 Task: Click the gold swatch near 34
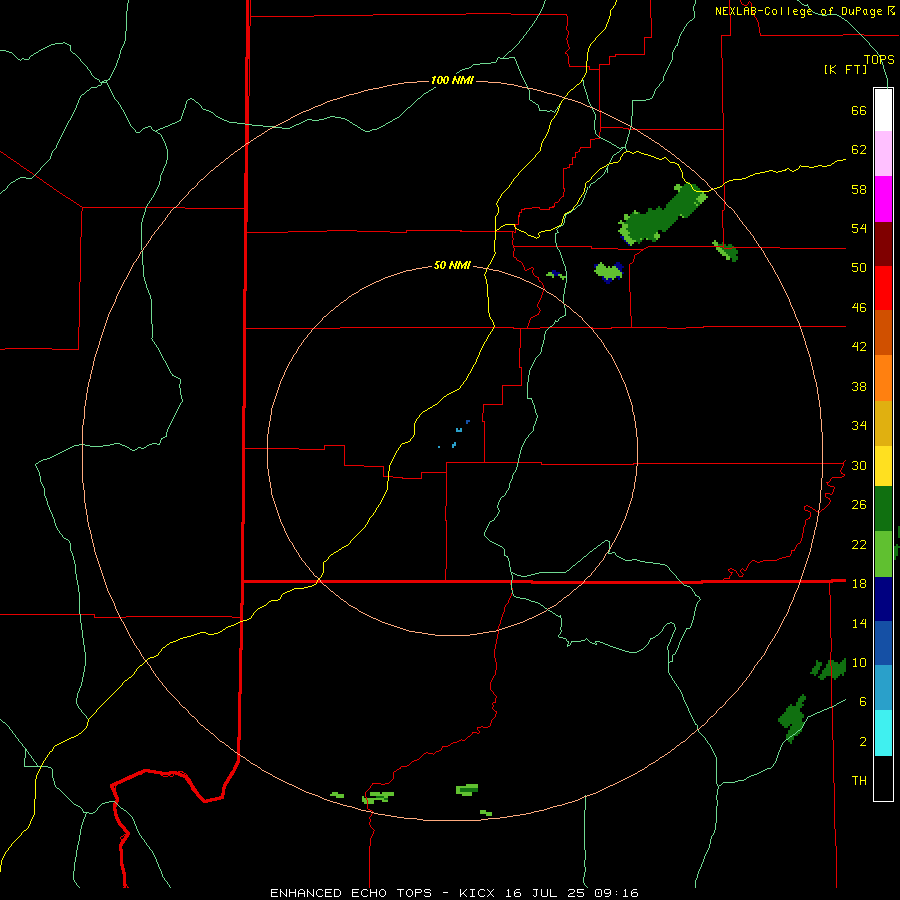pos(883,423)
